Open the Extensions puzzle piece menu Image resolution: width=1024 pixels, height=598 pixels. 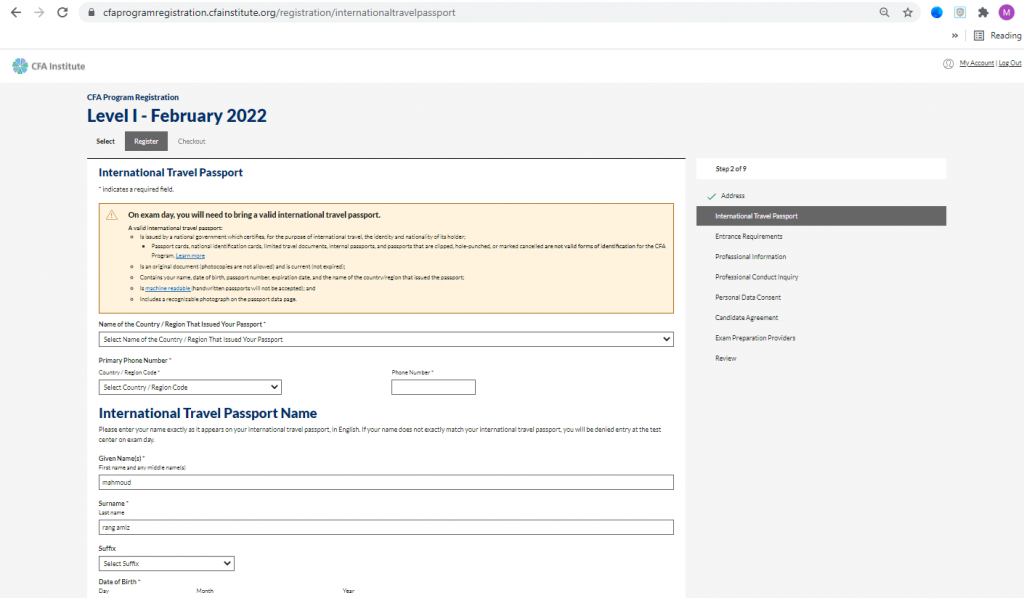tap(983, 12)
